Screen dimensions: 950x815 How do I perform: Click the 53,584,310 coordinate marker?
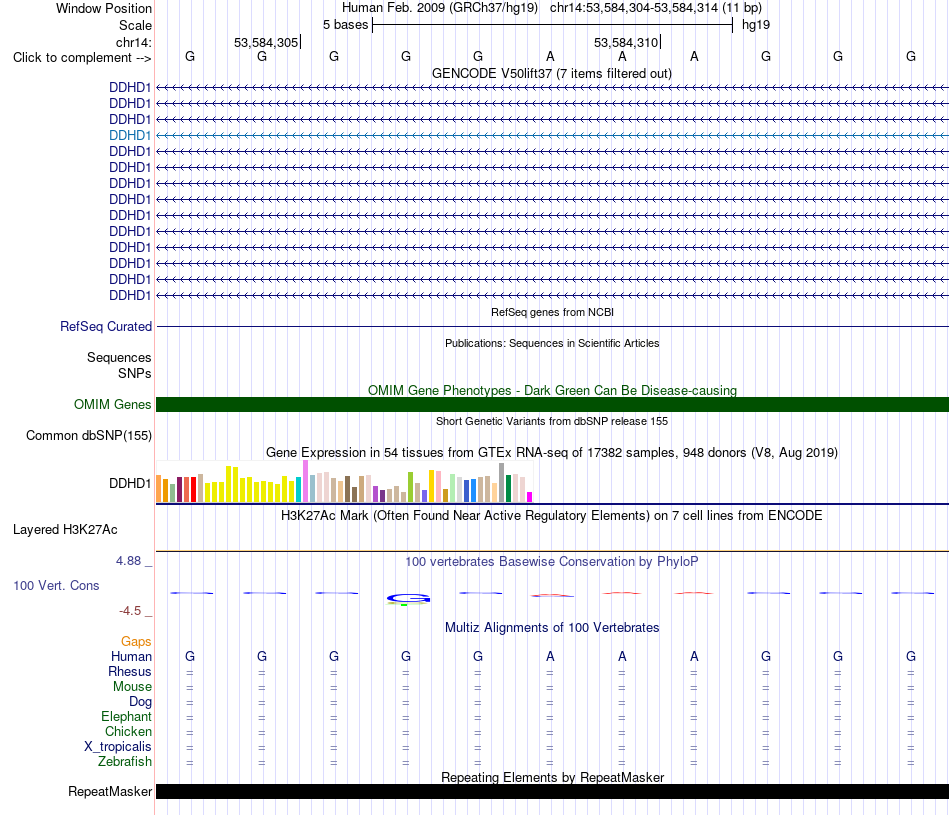tap(626, 42)
